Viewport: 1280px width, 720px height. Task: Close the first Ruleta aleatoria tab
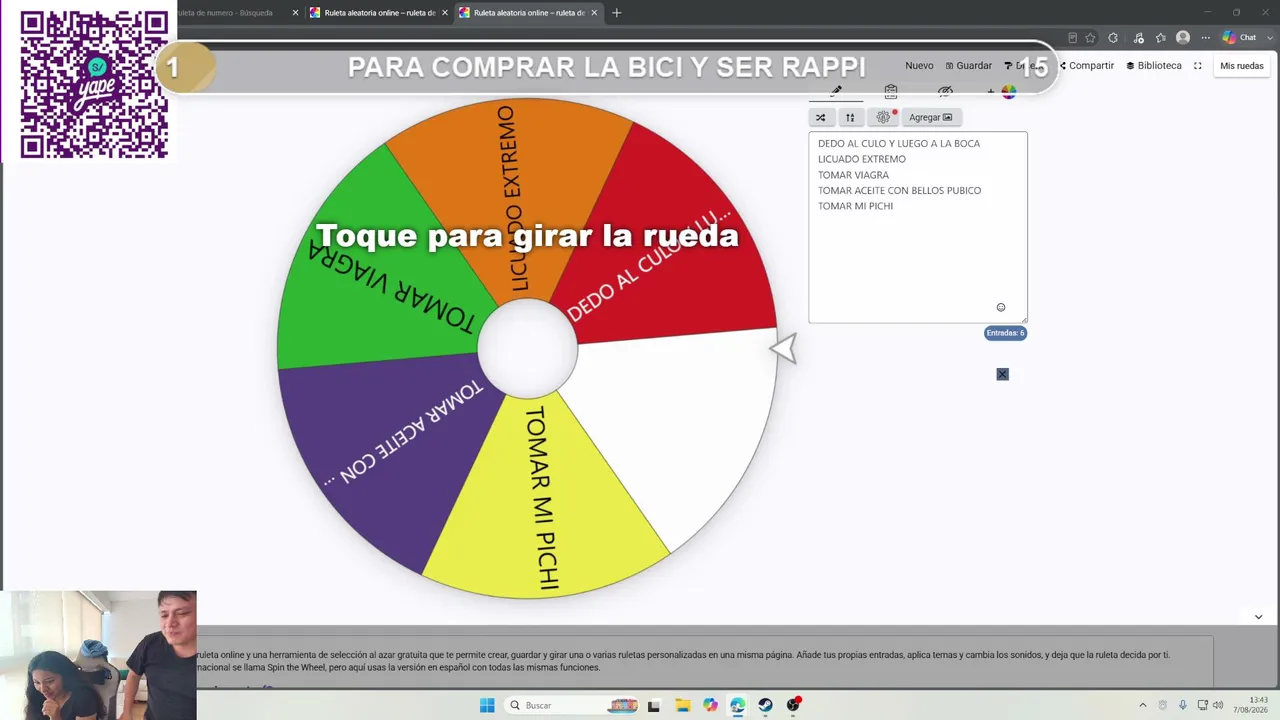click(445, 13)
